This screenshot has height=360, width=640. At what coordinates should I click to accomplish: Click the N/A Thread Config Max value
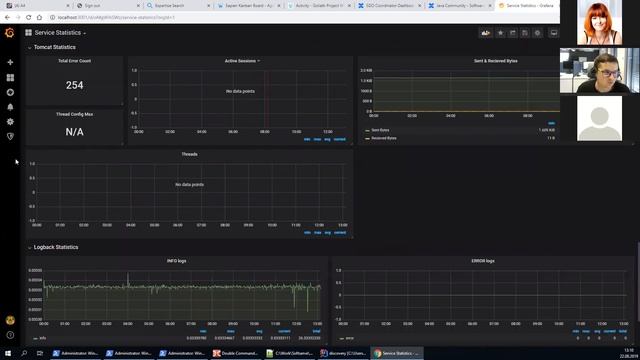(74, 132)
